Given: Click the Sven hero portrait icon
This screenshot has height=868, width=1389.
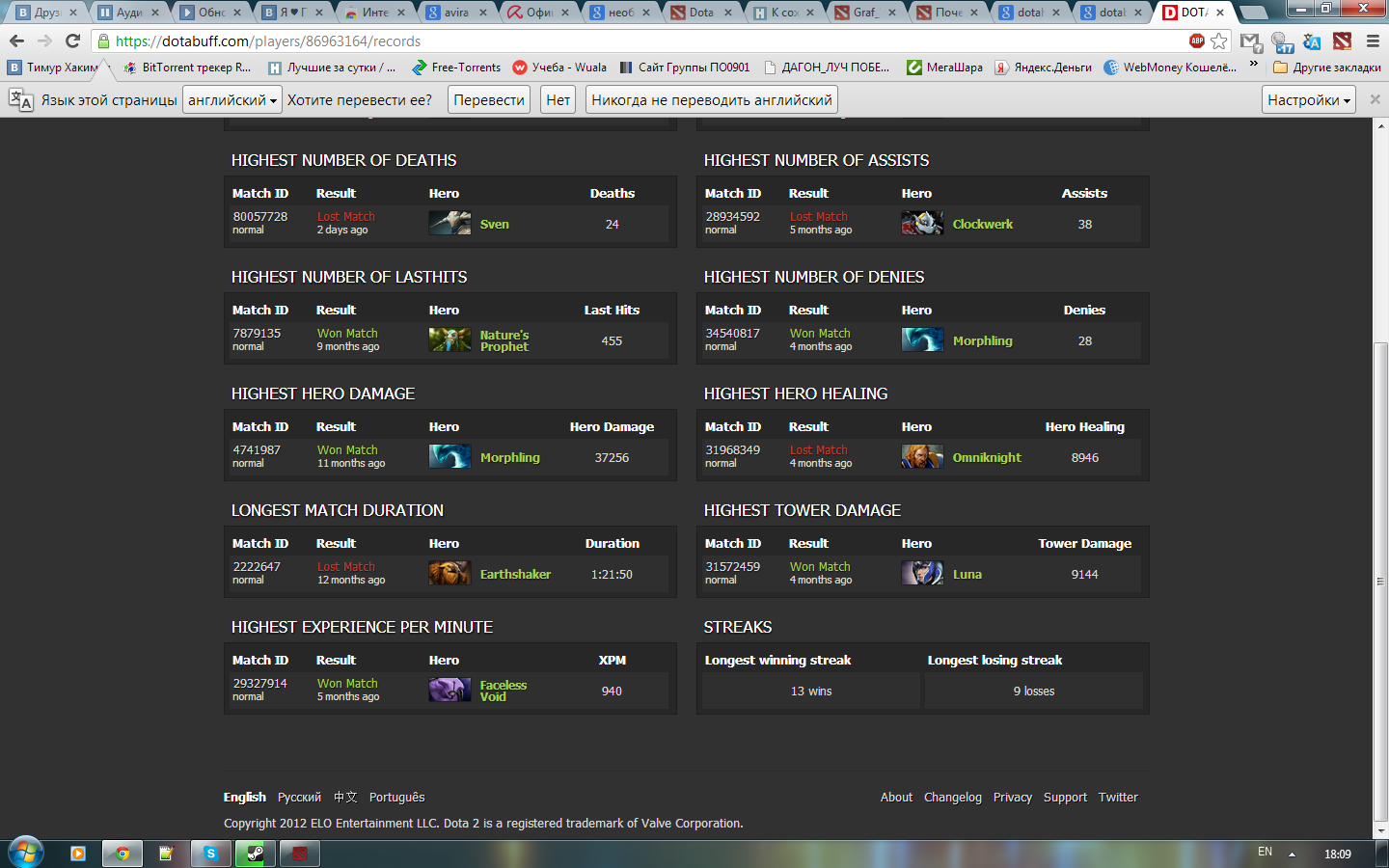Looking at the screenshot, I should [x=449, y=224].
